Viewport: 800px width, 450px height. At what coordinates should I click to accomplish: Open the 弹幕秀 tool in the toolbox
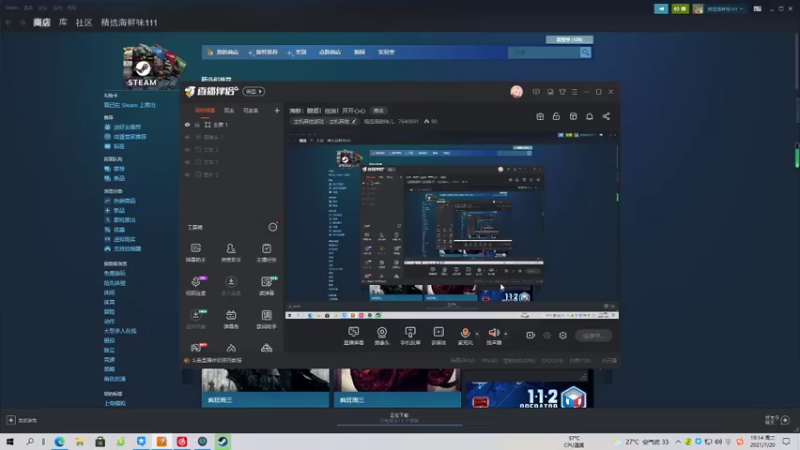[x=231, y=319]
